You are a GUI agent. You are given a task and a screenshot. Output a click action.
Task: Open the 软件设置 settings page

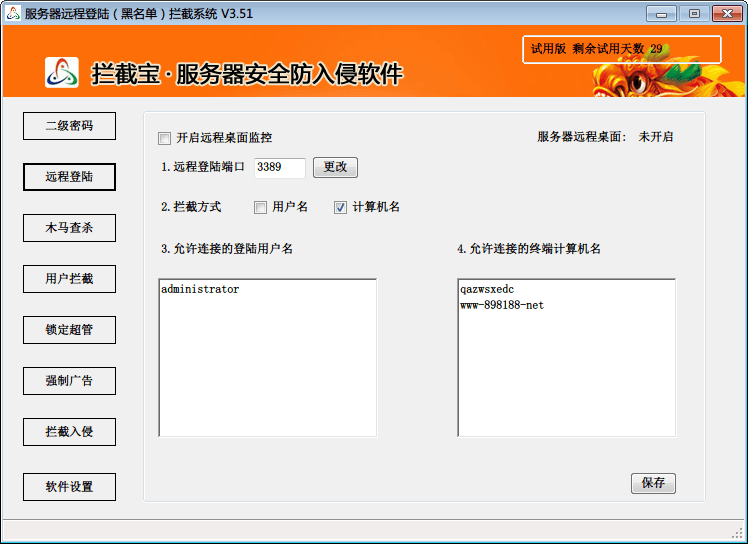(x=69, y=487)
